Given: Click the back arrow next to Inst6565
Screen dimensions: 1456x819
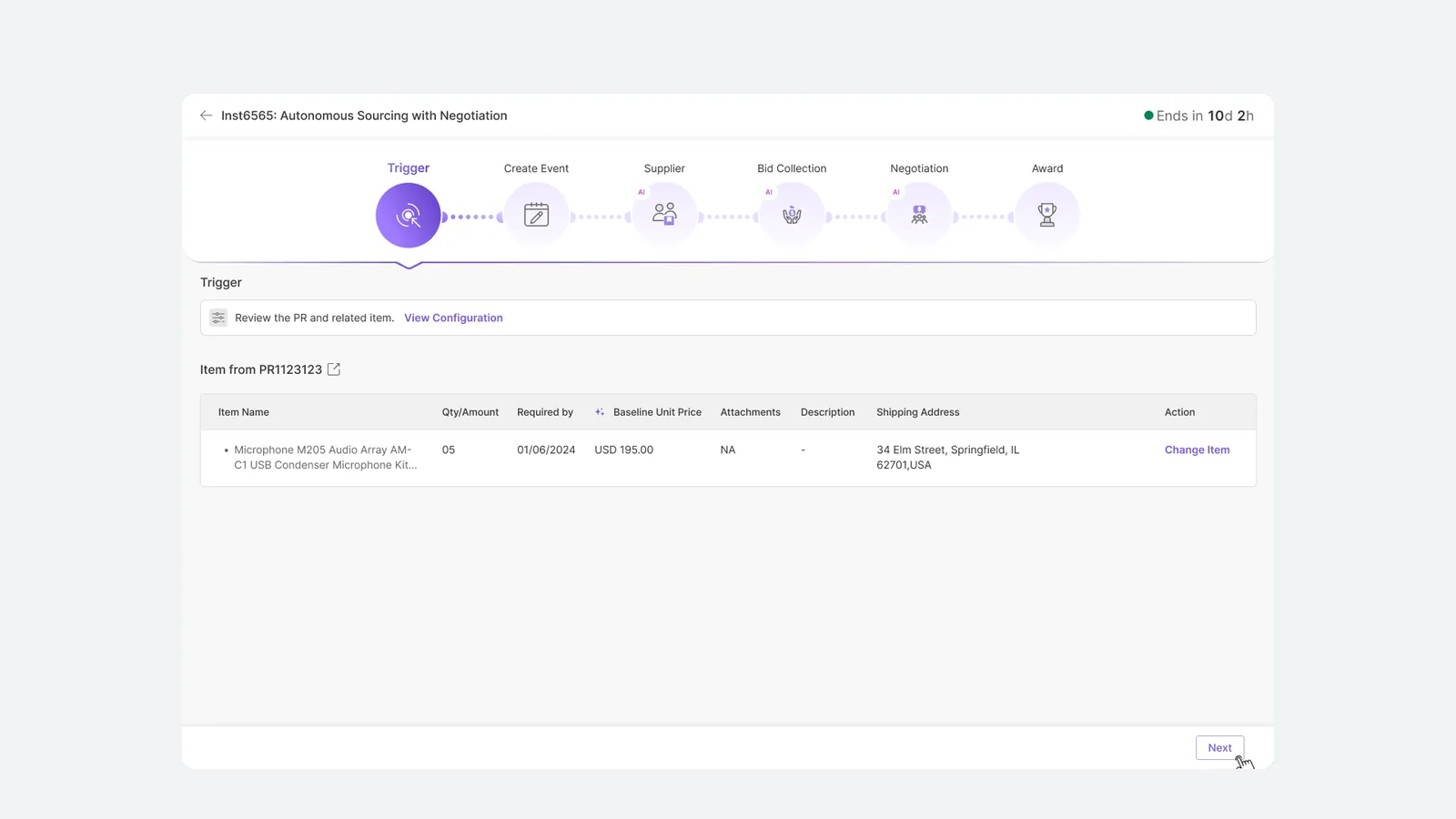Looking at the screenshot, I should (206, 116).
